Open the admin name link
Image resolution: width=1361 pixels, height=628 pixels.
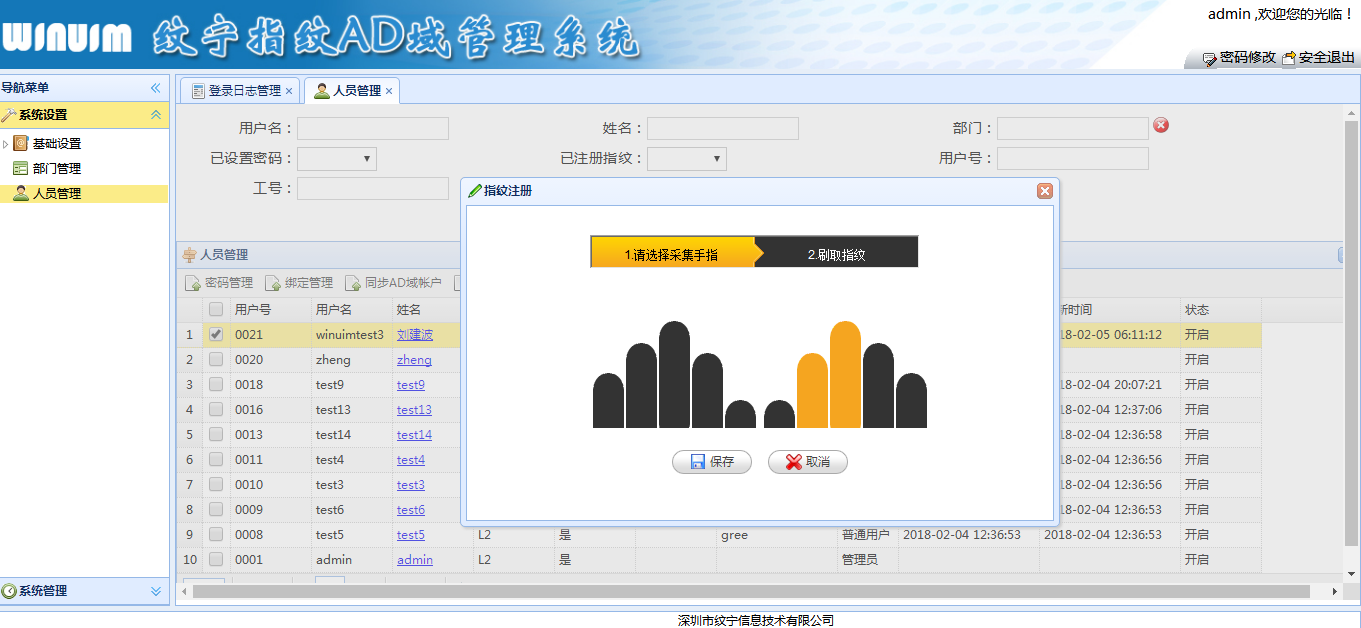pyautogui.click(x=415, y=560)
